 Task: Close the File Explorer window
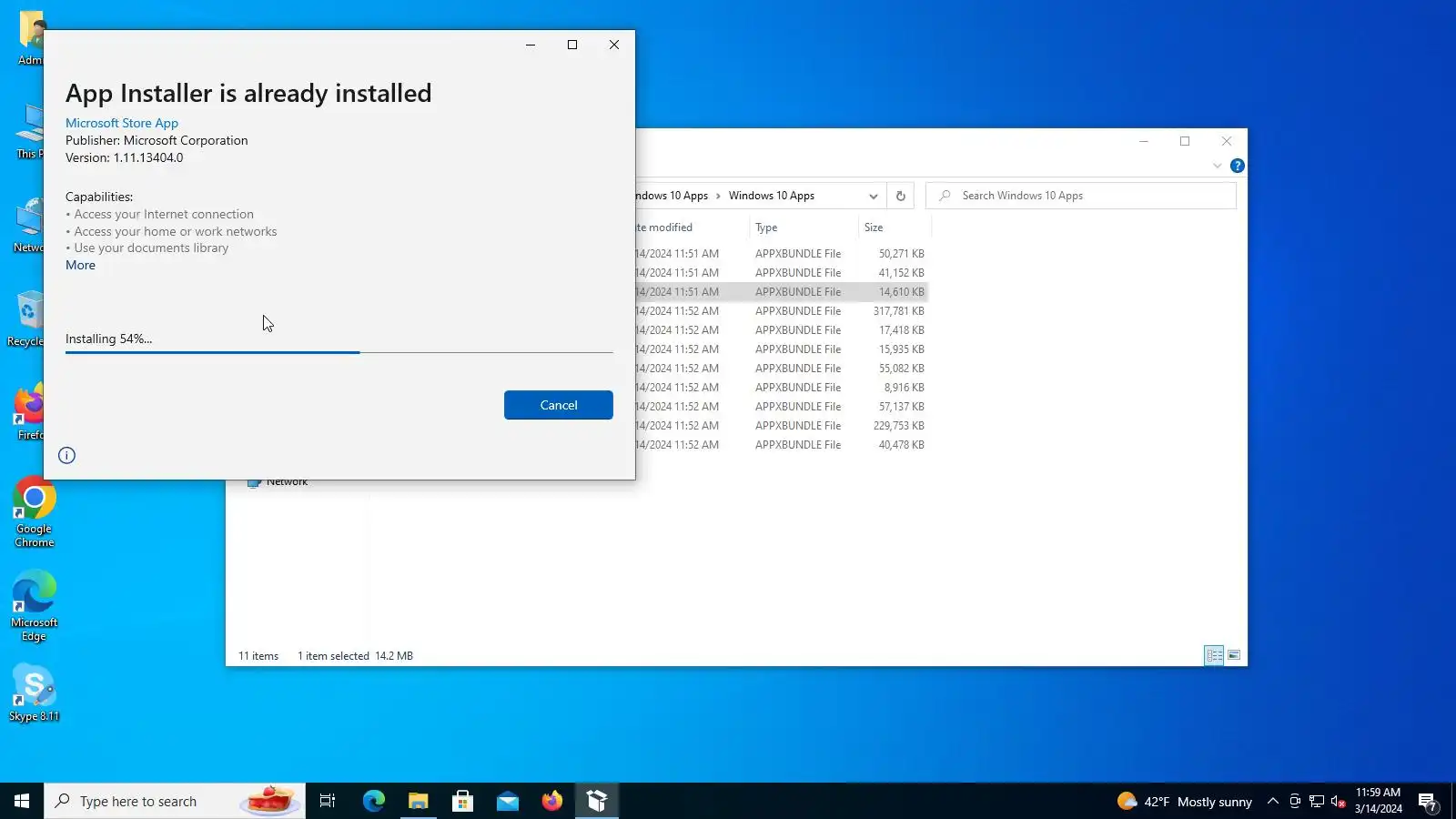coord(1227,141)
